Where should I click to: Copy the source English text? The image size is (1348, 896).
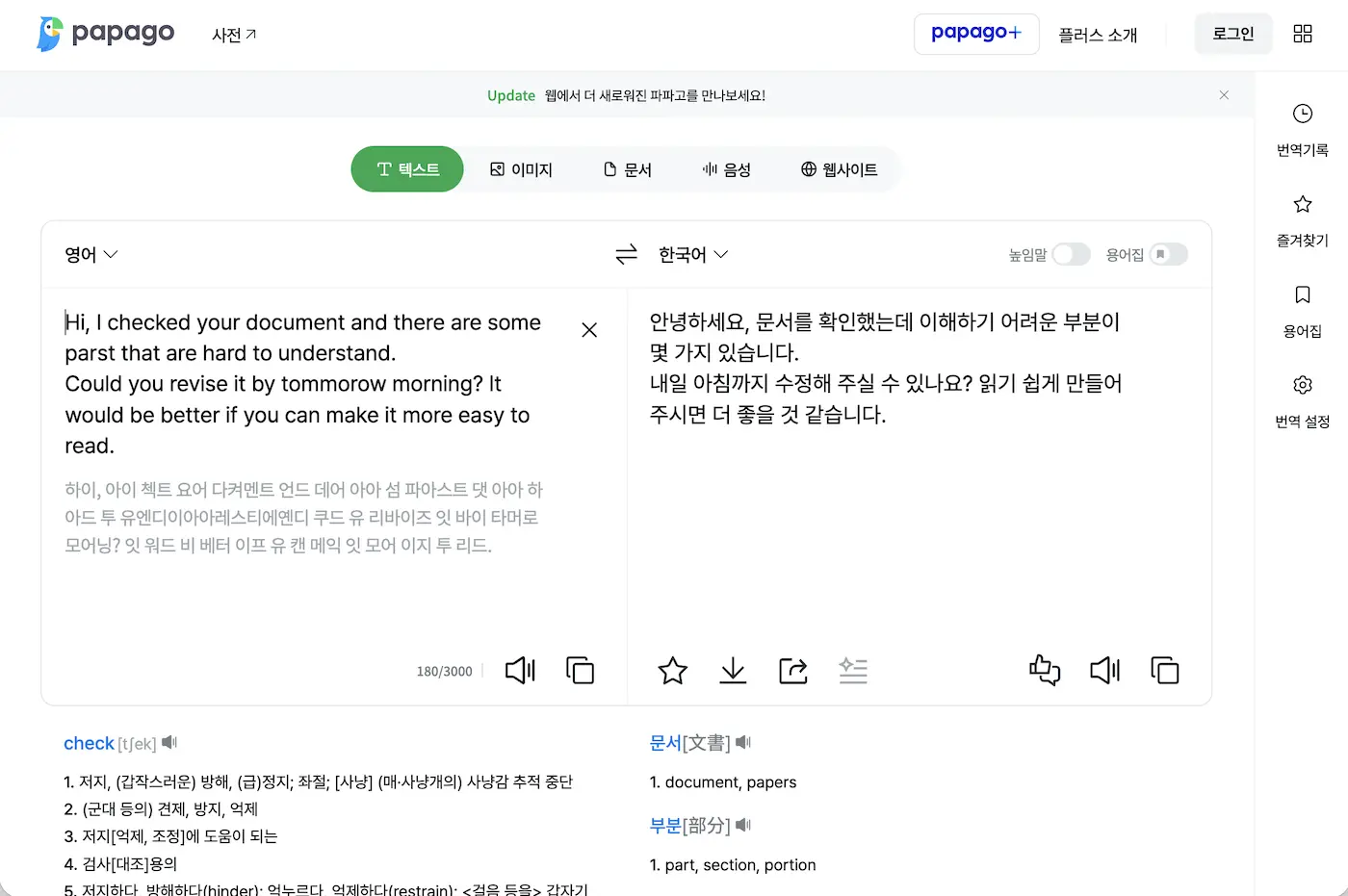click(580, 670)
